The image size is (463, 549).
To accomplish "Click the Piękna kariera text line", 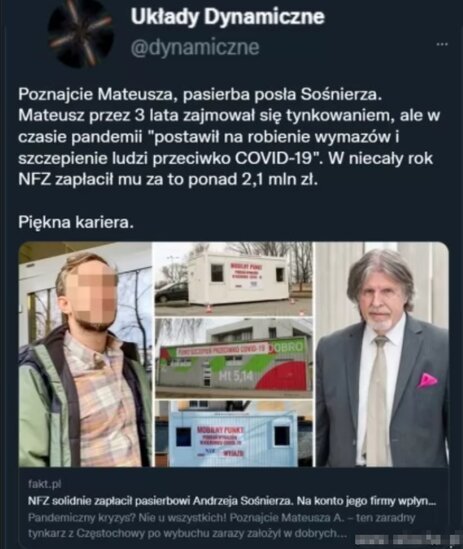I will click(x=76, y=222).
